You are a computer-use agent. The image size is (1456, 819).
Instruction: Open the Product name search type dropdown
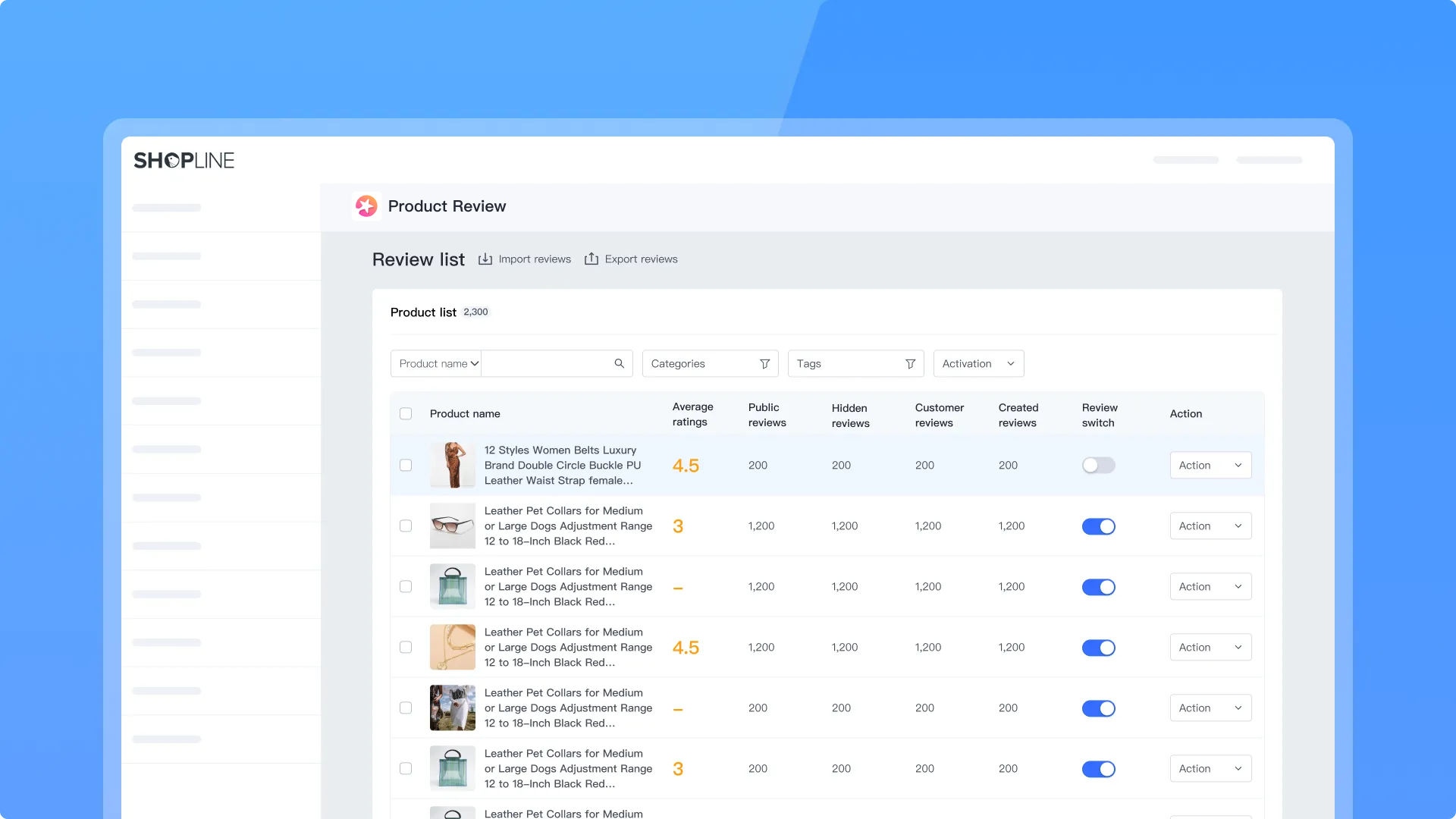click(x=437, y=364)
